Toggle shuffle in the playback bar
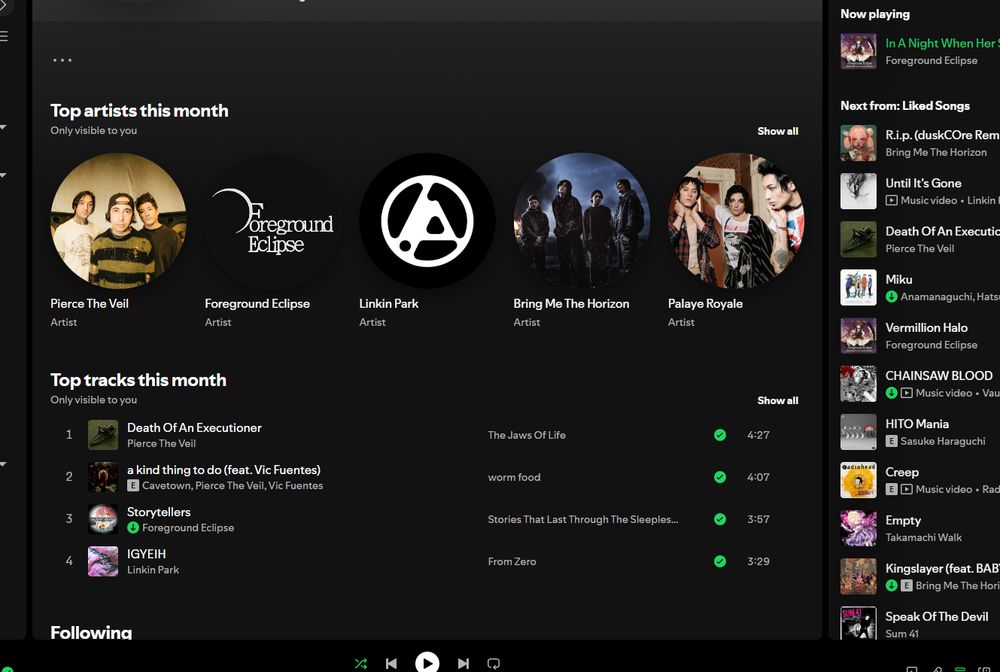 click(x=360, y=663)
